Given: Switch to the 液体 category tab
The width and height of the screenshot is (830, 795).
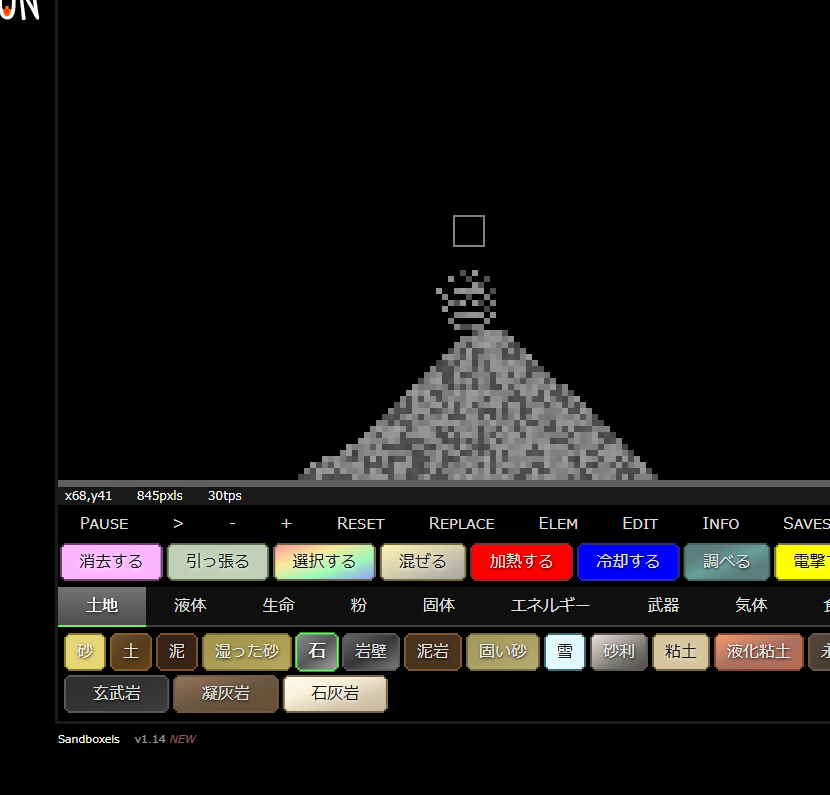Looking at the screenshot, I should [190, 606].
